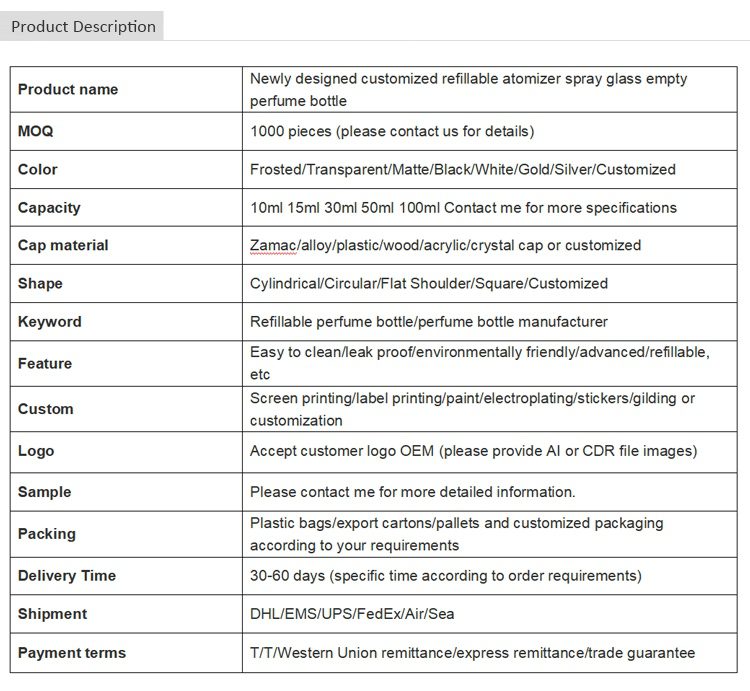The image size is (750, 691).
Task: Click the Product name row label
Action: point(68,90)
